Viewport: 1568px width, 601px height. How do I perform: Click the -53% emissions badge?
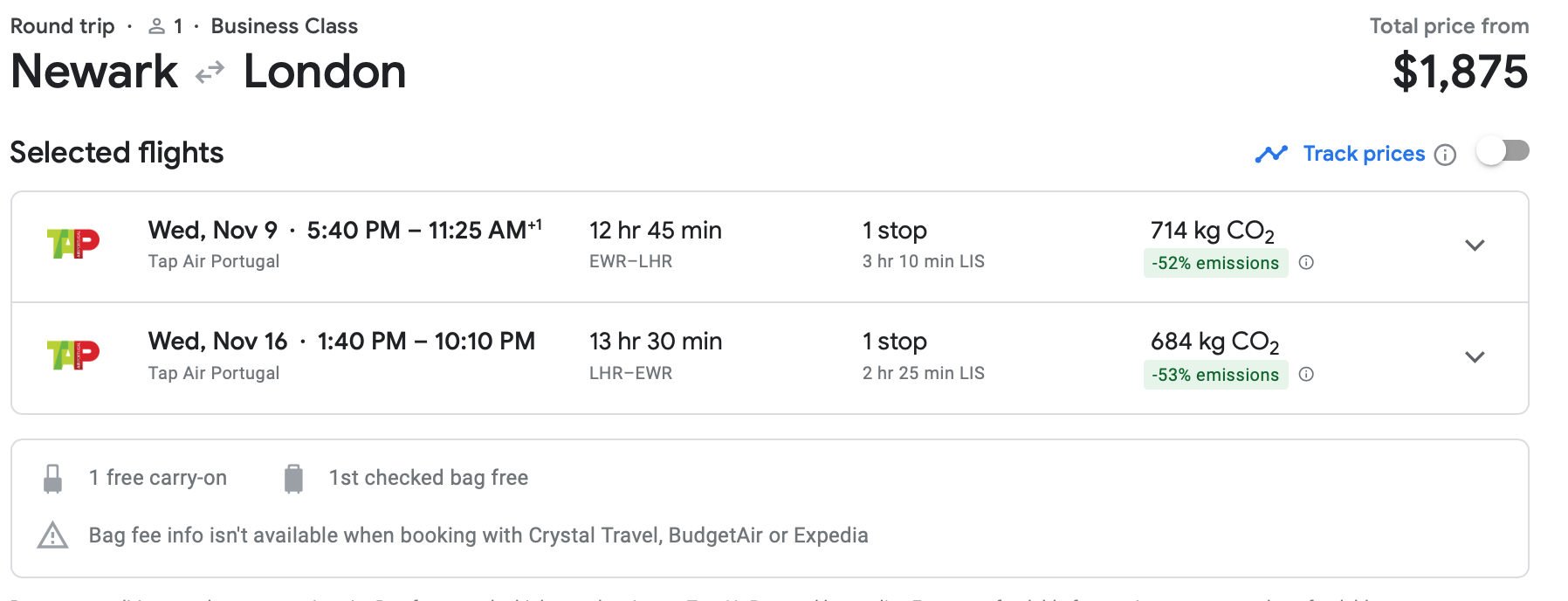(x=1215, y=375)
